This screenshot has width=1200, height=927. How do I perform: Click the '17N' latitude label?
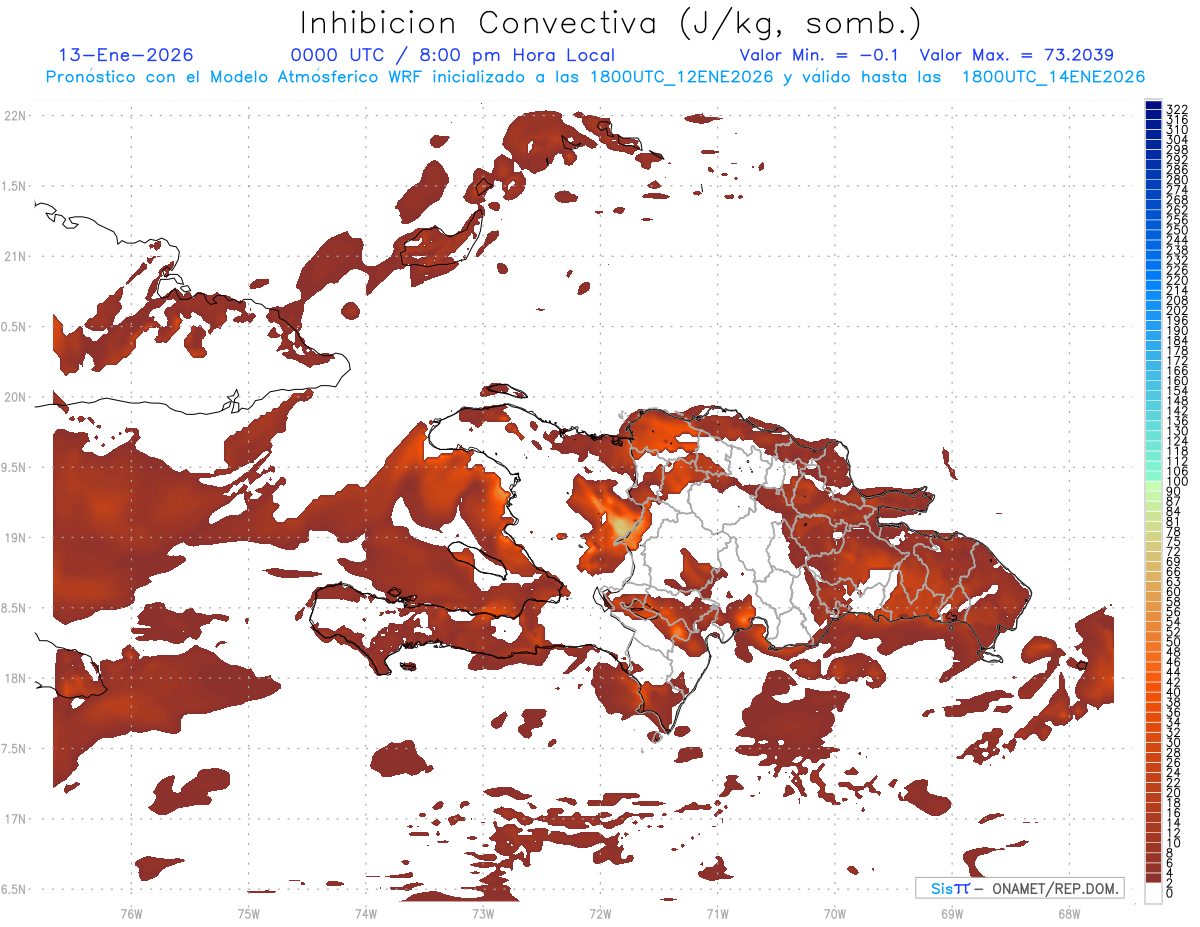pos(16,819)
